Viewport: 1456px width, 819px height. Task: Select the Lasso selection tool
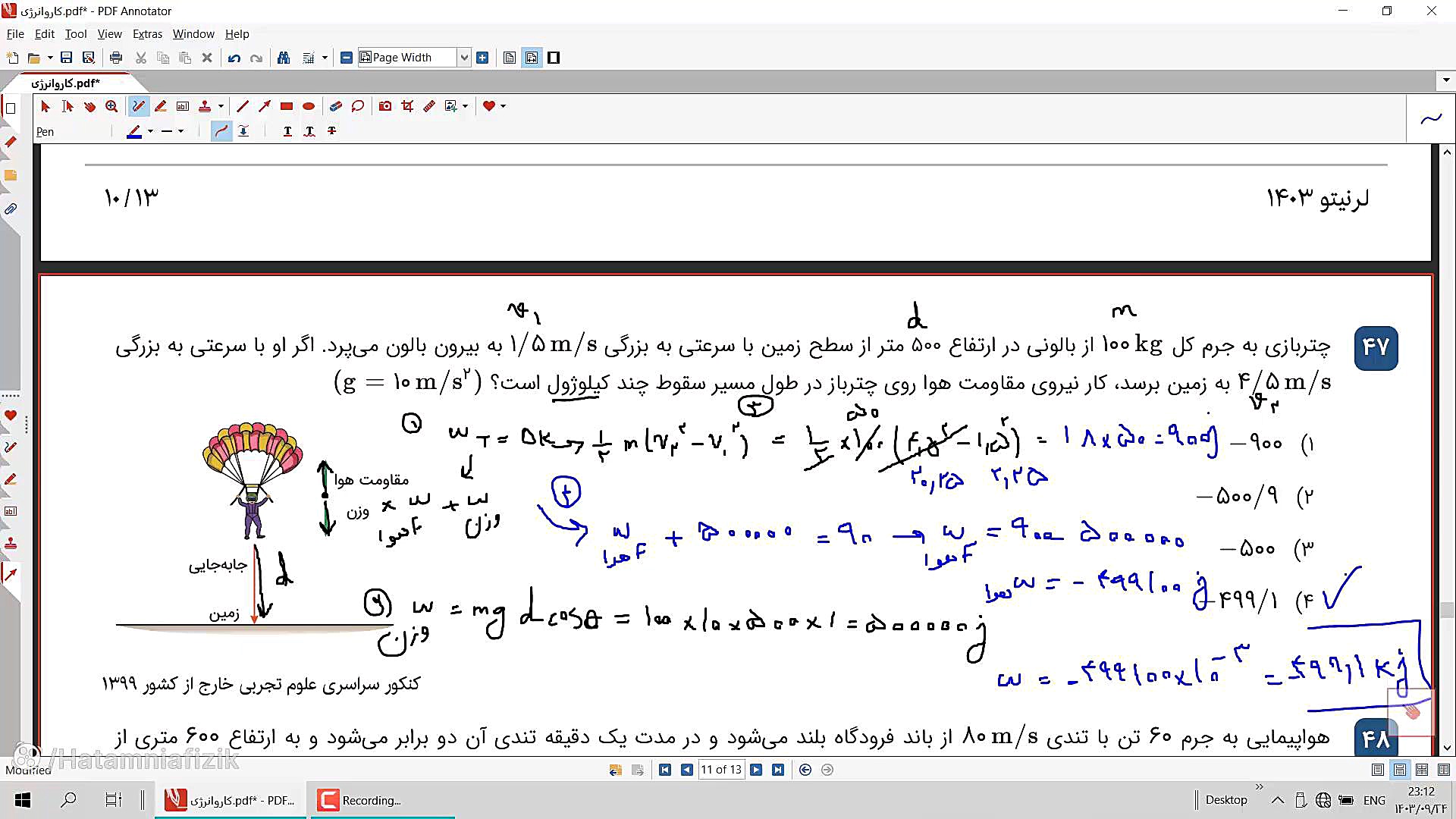coord(358,106)
